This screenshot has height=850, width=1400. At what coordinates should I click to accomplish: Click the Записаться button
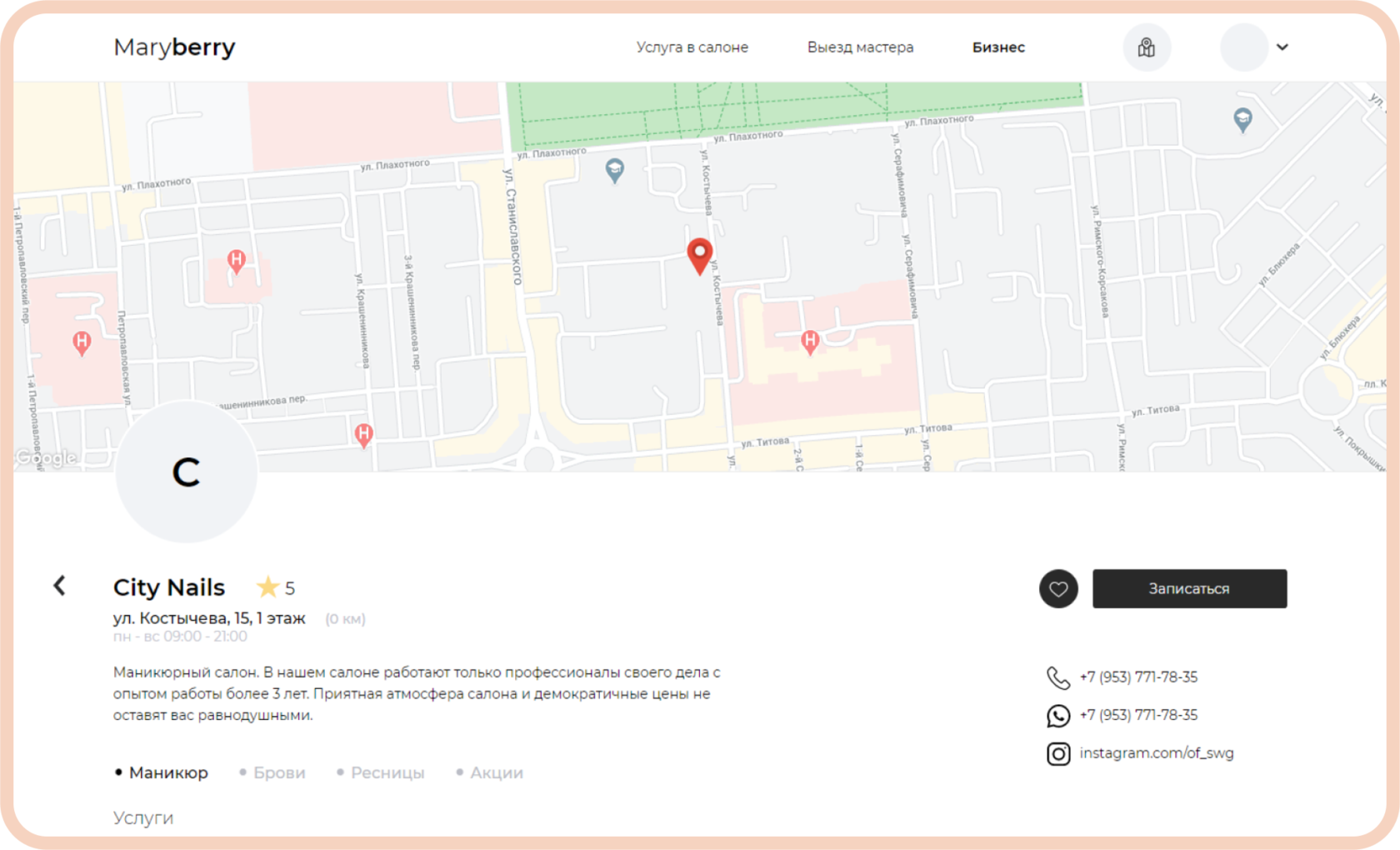pyautogui.click(x=1189, y=589)
